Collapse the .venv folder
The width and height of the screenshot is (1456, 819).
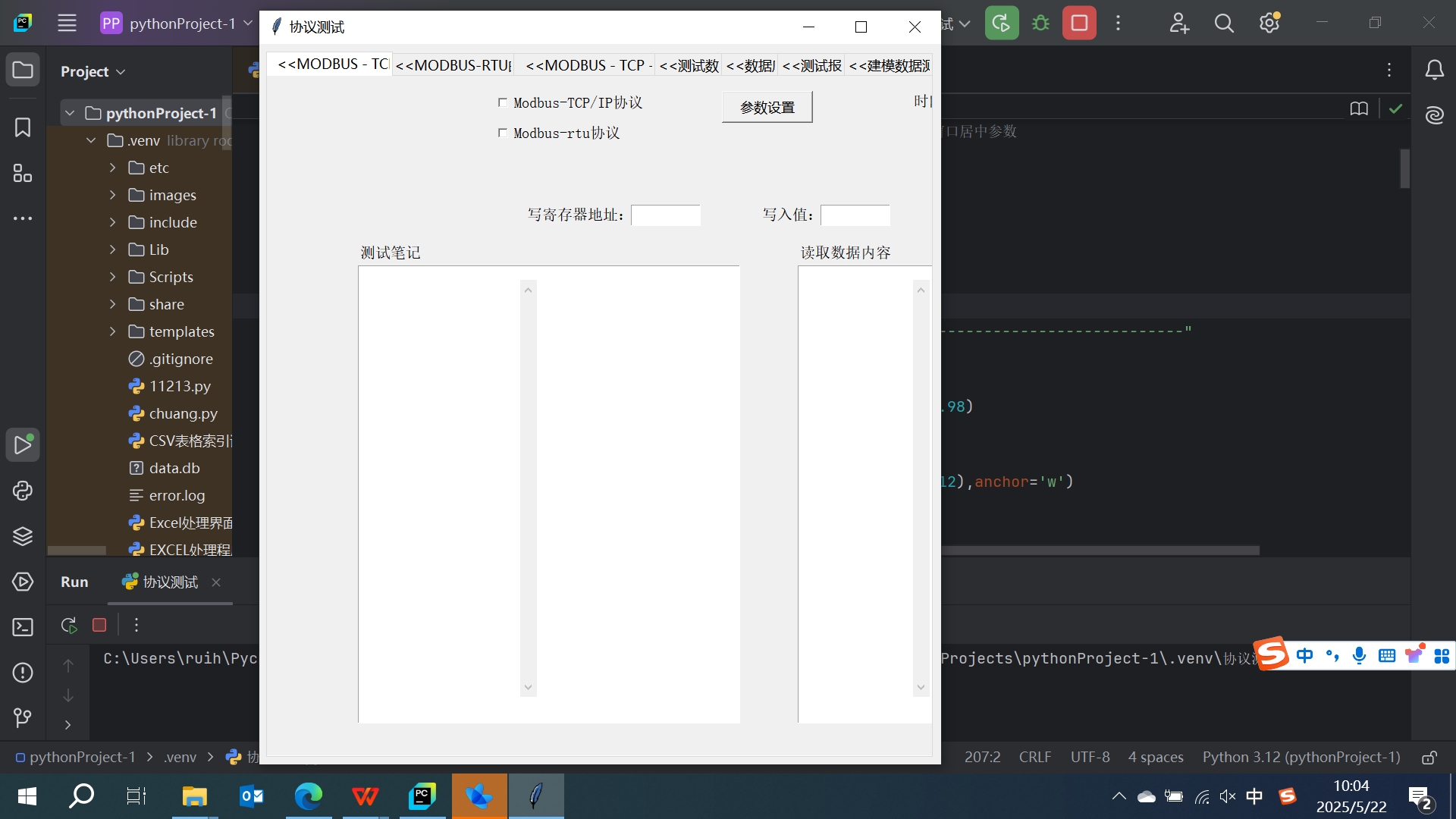(x=90, y=140)
